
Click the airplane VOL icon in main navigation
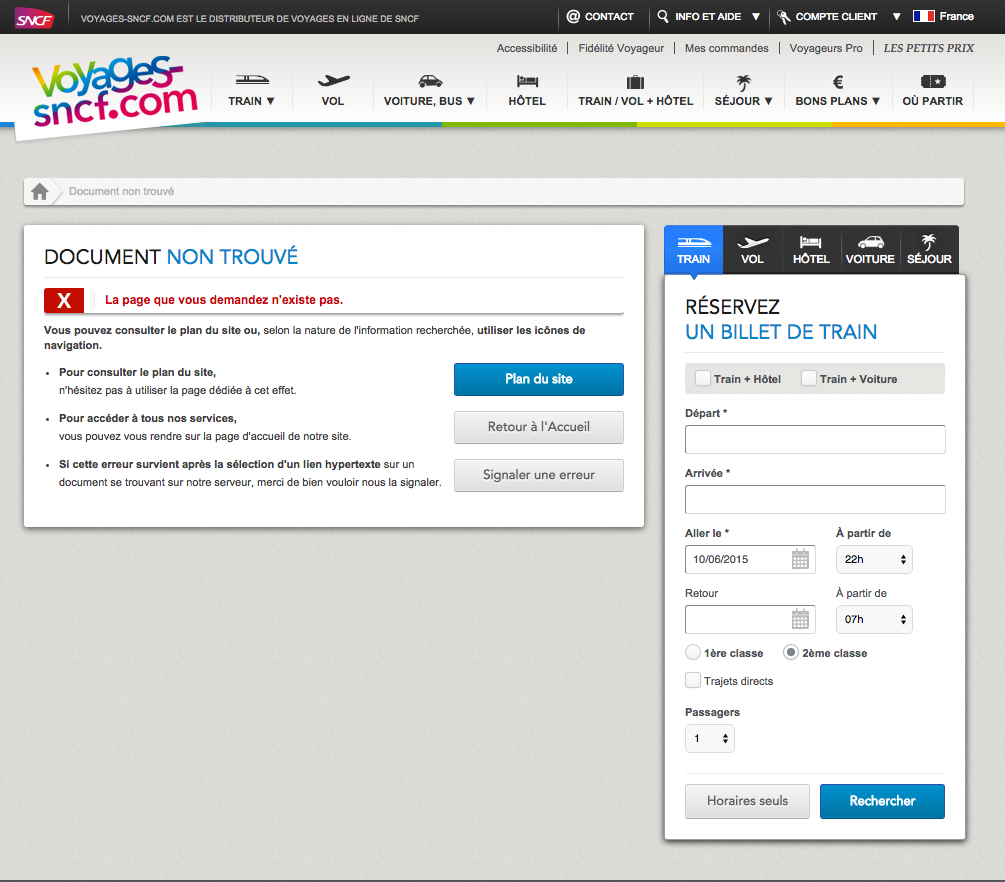click(333, 80)
